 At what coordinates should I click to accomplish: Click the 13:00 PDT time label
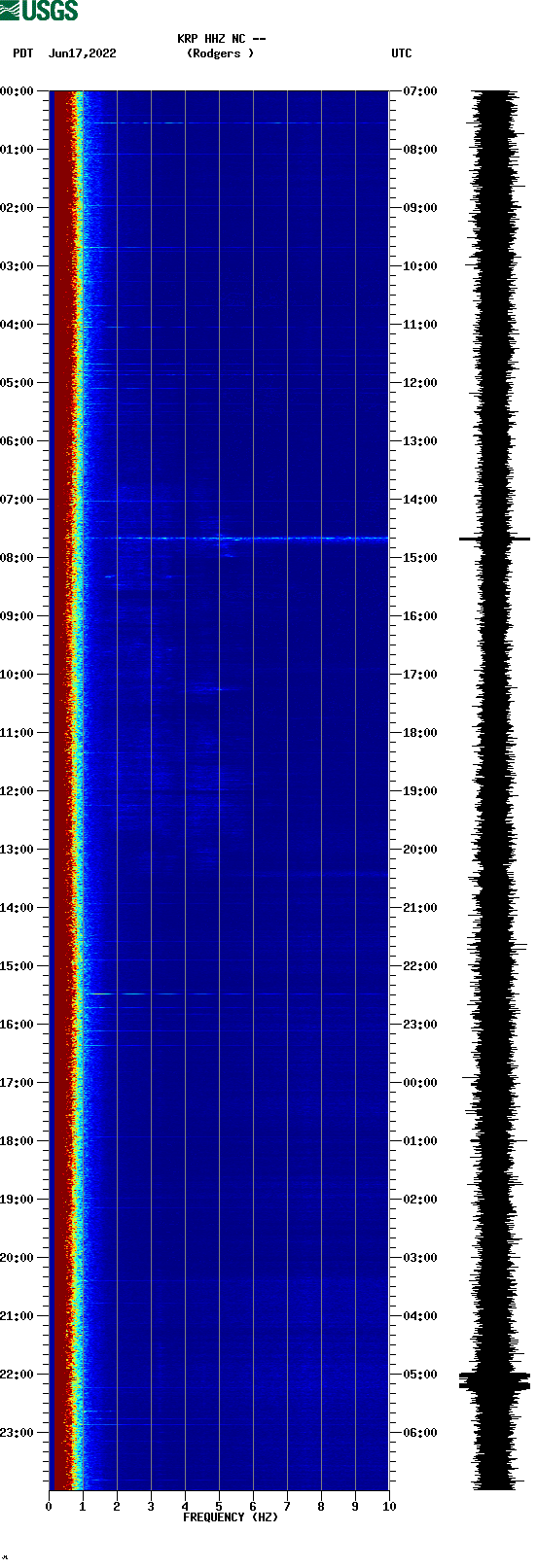18,850
